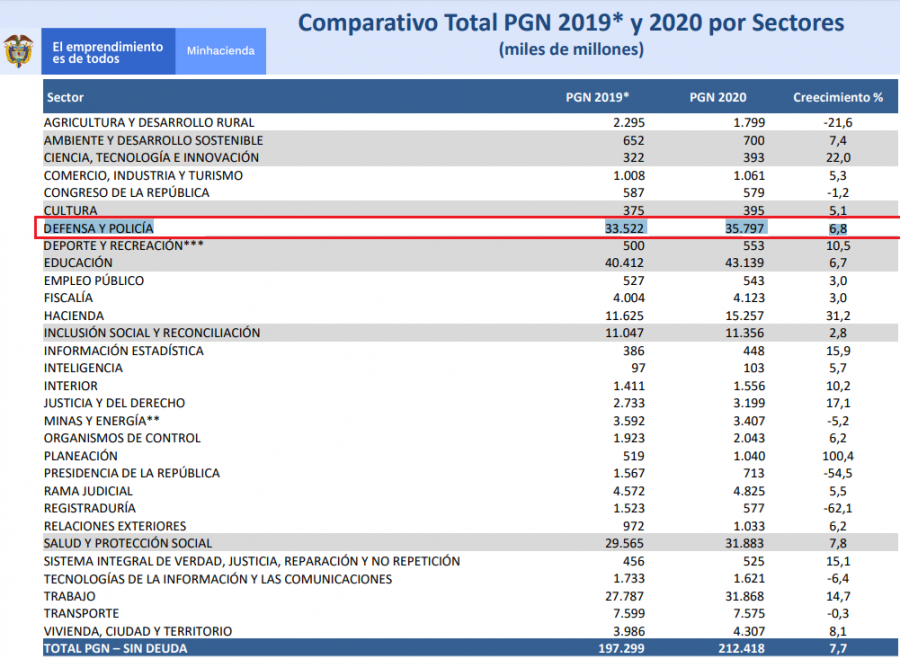900x659 pixels.
Task: Click the 31.883 value for Salud
Action: pyautogui.click(x=745, y=543)
